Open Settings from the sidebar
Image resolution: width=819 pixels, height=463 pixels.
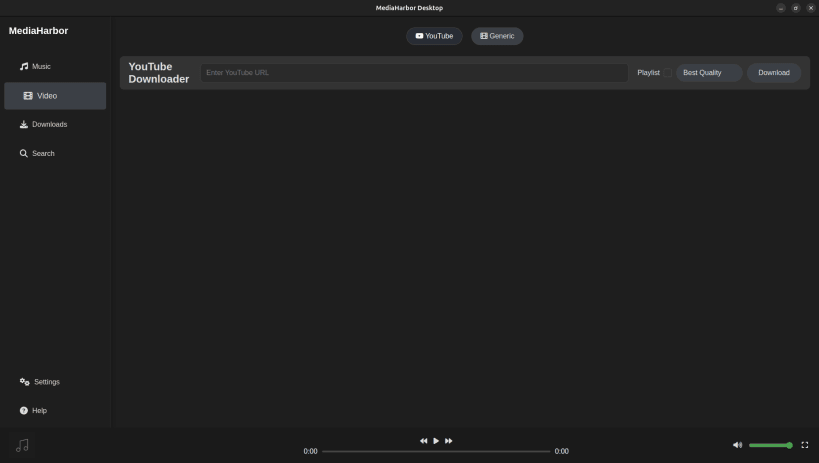pyautogui.click(x=55, y=382)
